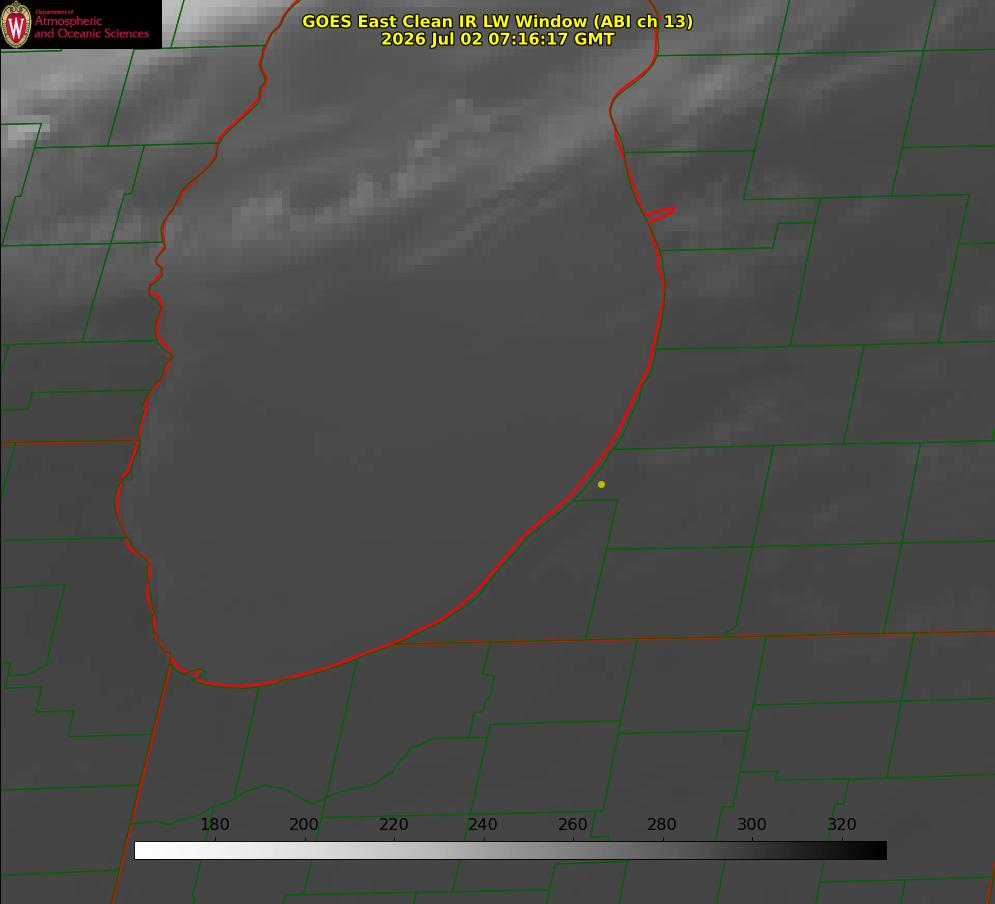
Task: Click the 260 label on the colorbar
Action: click(x=572, y=824)
